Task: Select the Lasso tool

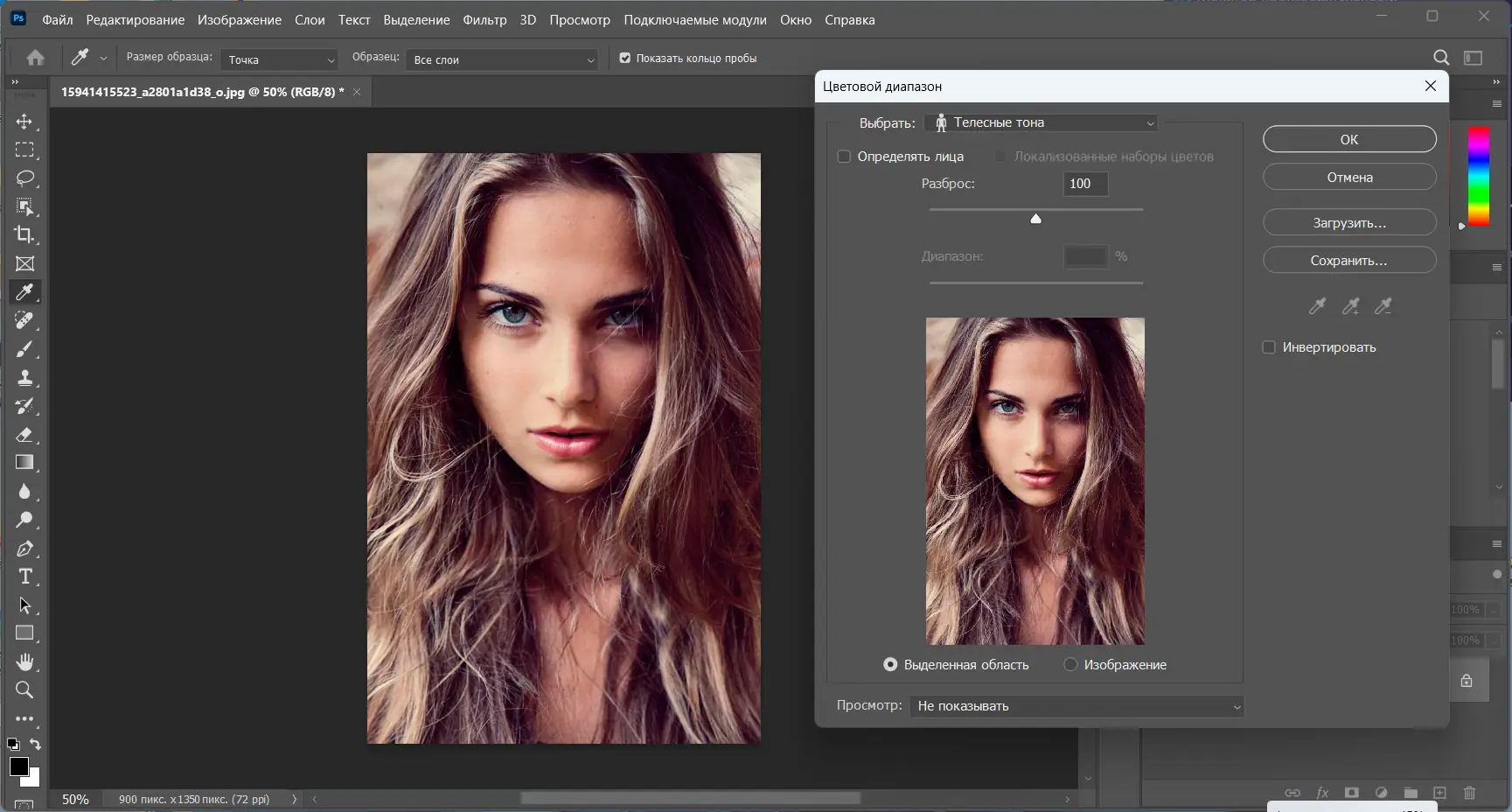Action: (24, 178)
